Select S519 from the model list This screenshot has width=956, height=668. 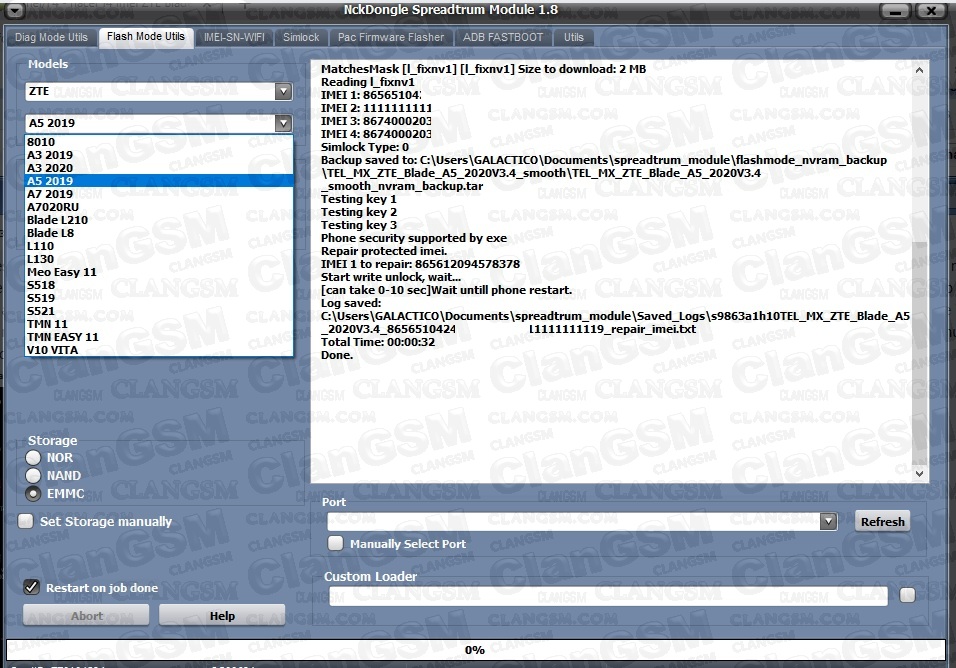click(159, 298)
